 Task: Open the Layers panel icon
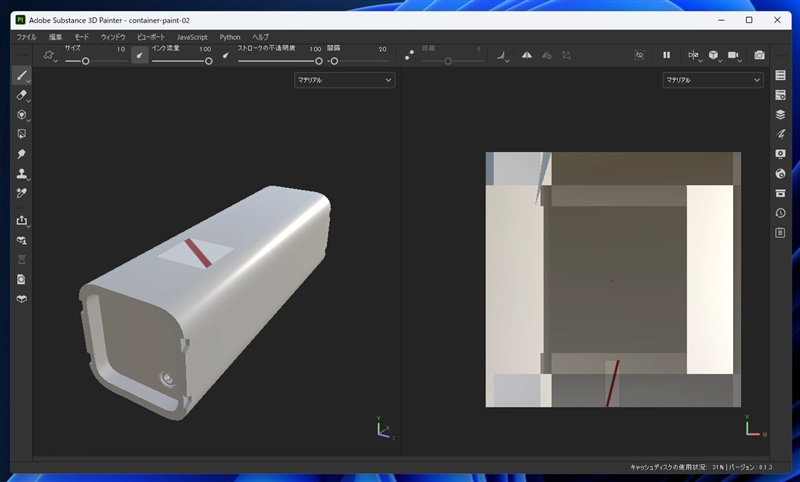pos(780,115)
